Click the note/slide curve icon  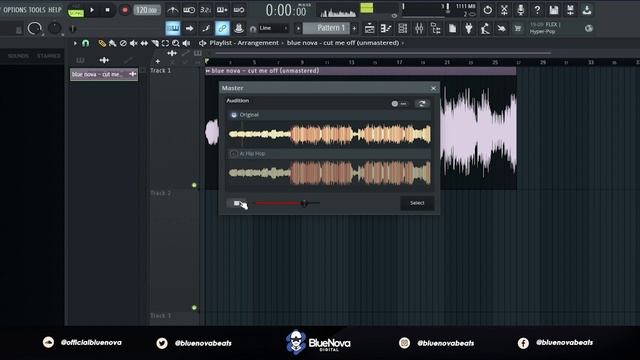click(206, 28)
